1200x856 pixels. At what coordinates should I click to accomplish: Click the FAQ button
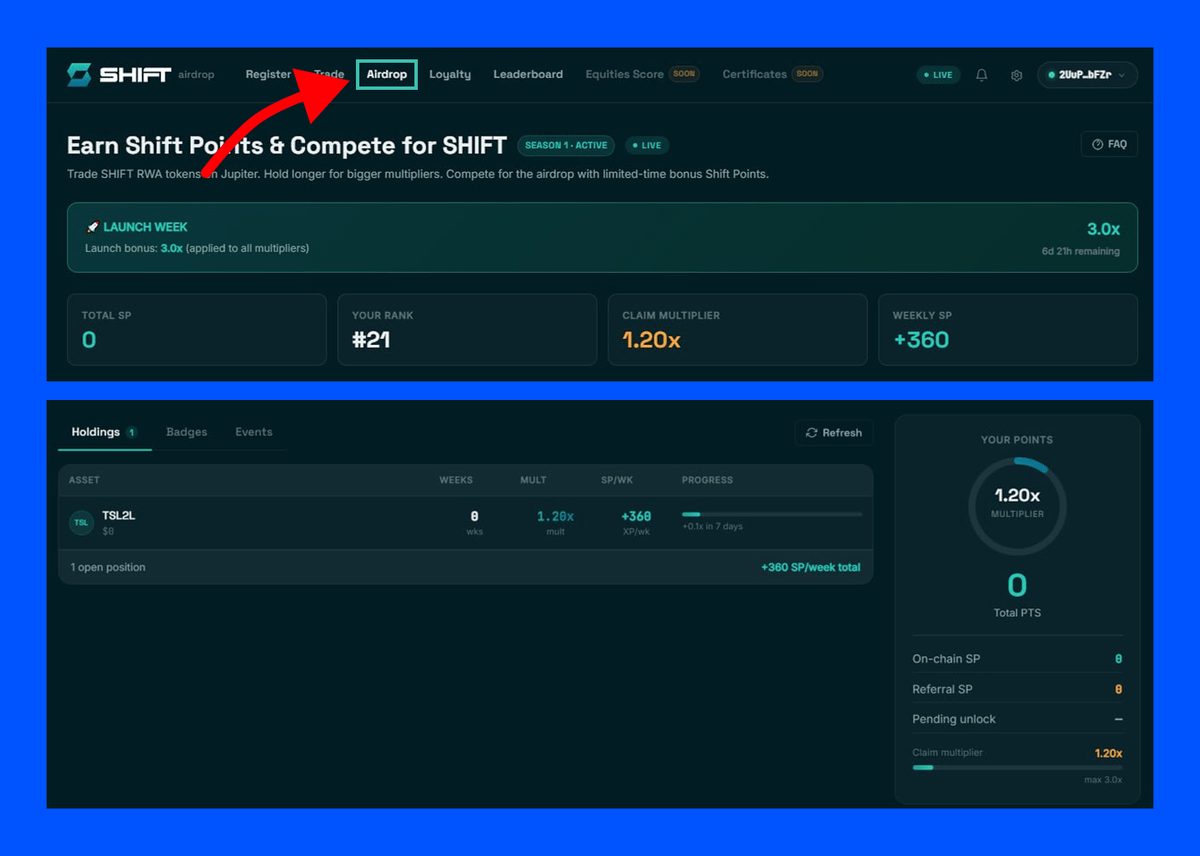click(1109, 144)
